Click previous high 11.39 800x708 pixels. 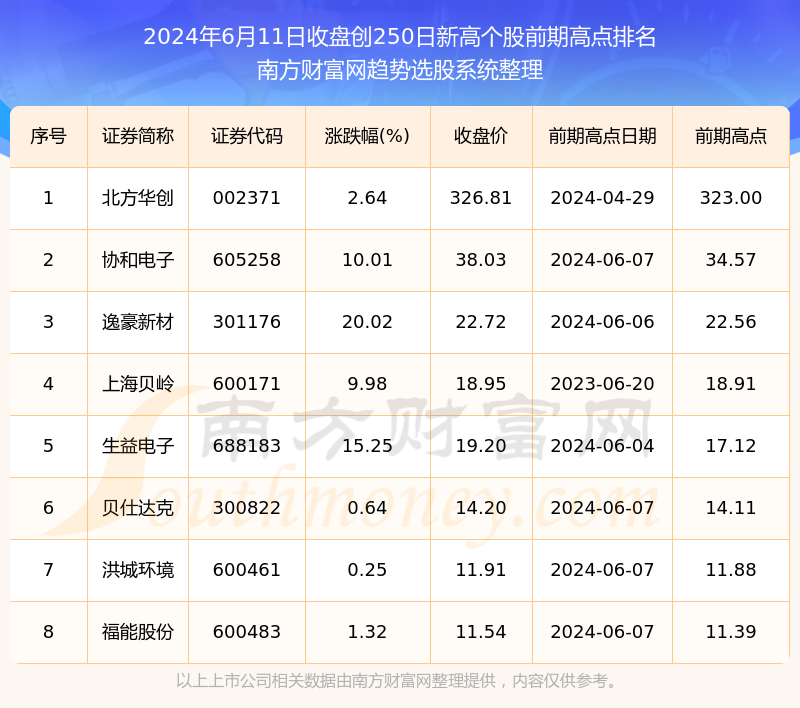point(731,632)
